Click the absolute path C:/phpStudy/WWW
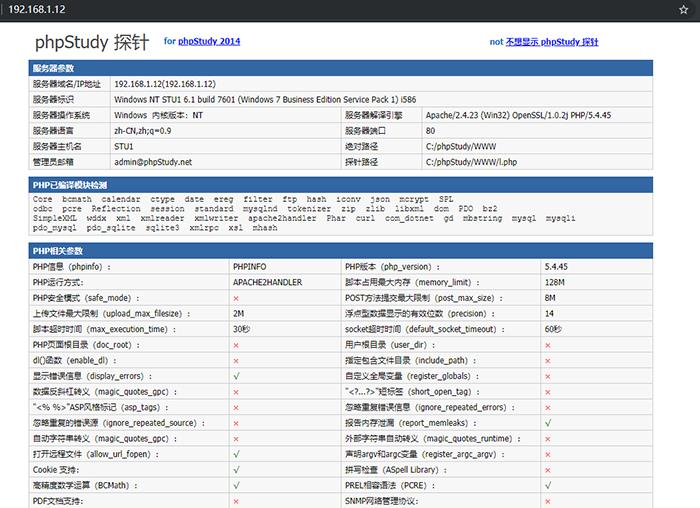 (461, 146)
